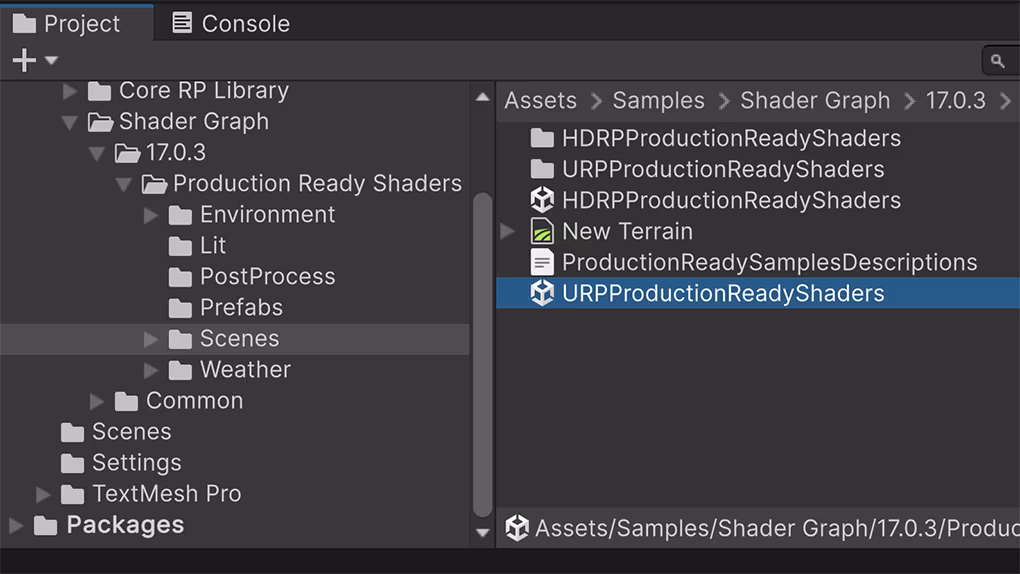
Task: Select the HDRPProductionReadyShaders scene asset icon
Action: click(542, 200)
